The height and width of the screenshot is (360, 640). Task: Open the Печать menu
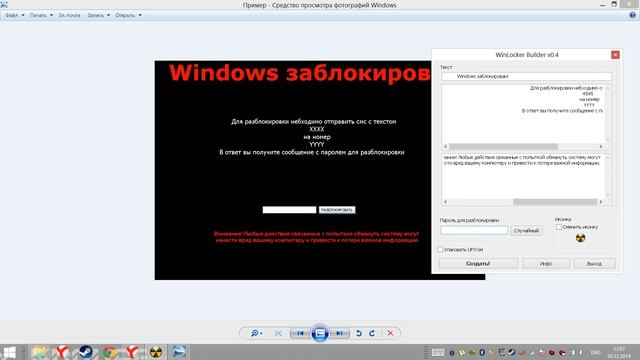pos(41,15)
